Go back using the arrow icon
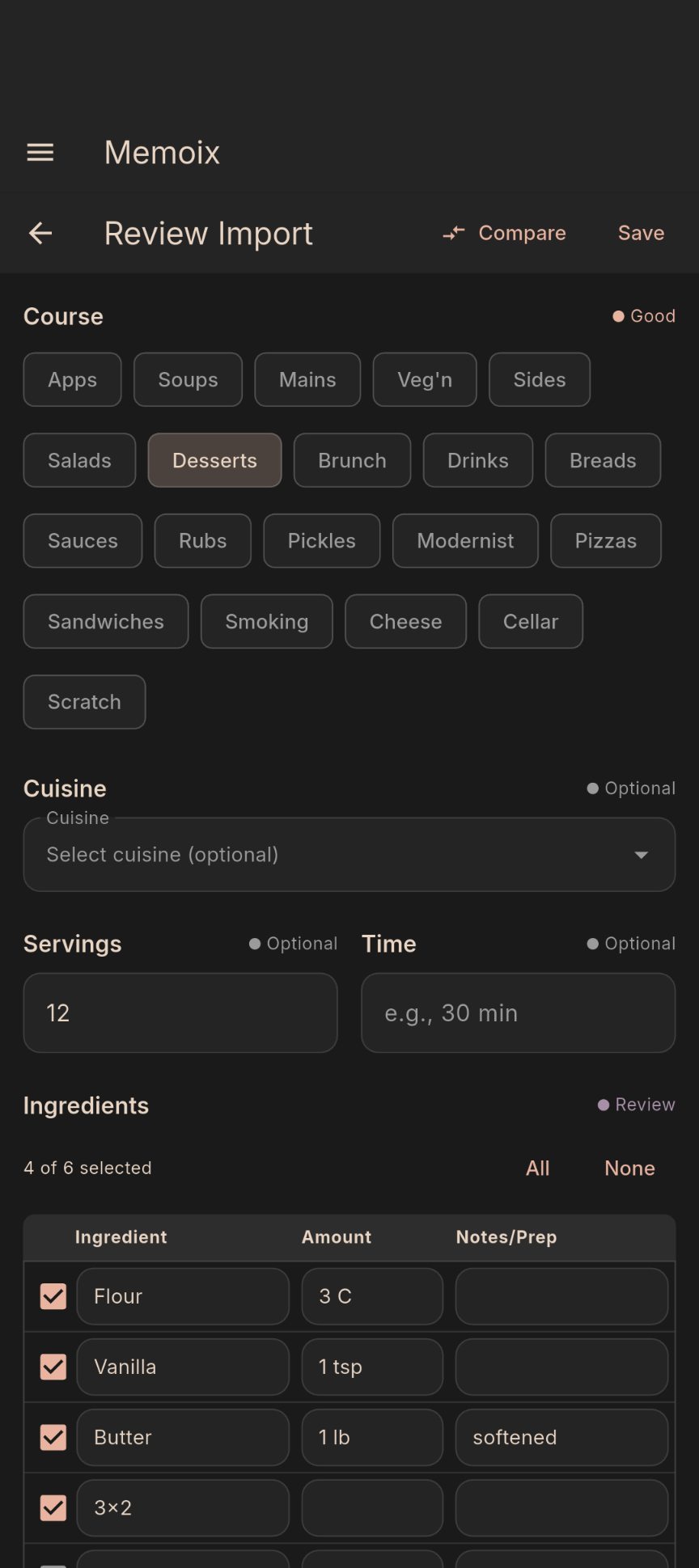Viewport: 699px width, 1568px height. click(x=40, y=234)
